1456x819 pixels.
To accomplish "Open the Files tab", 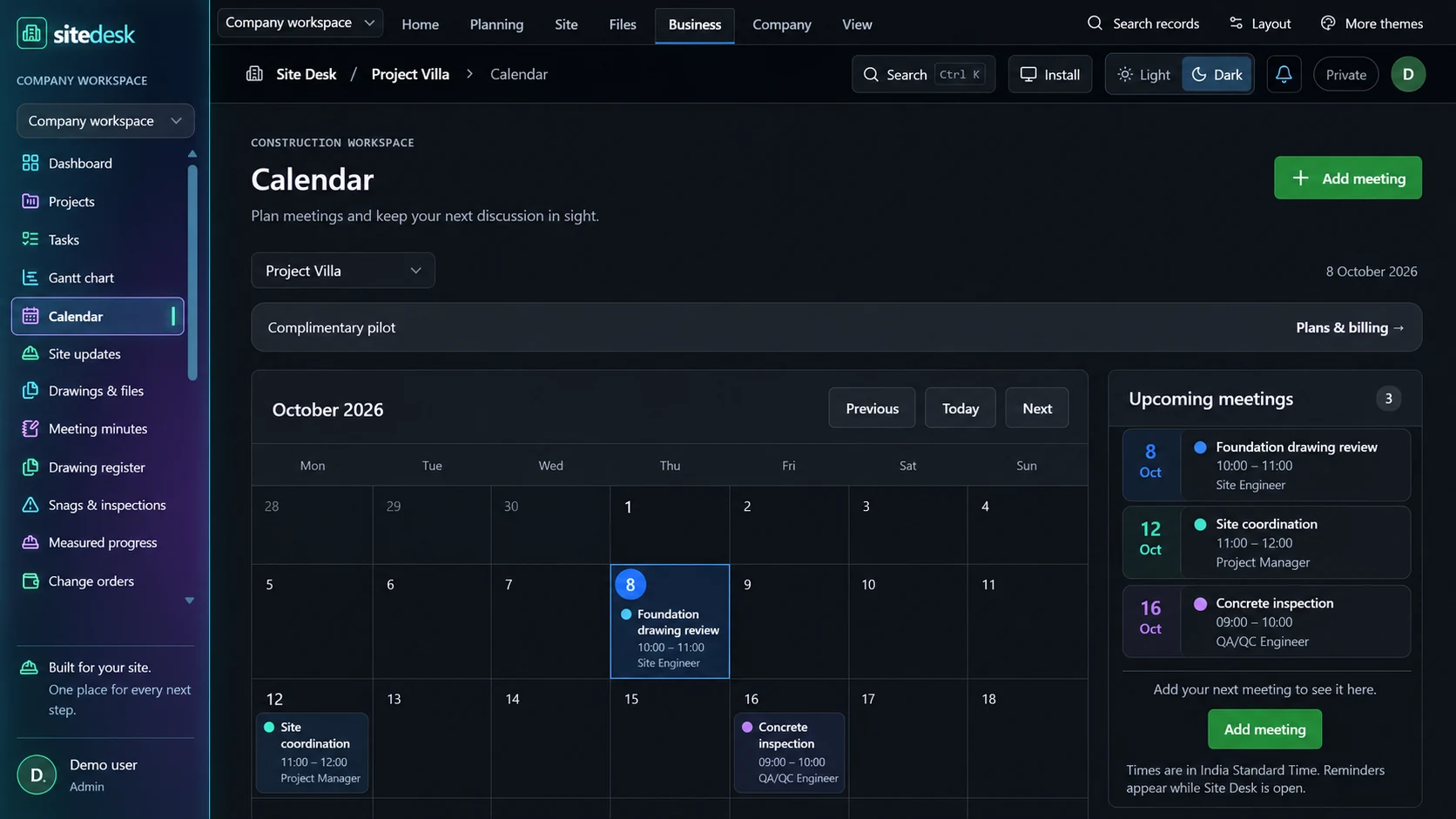I will click(622, 24).
